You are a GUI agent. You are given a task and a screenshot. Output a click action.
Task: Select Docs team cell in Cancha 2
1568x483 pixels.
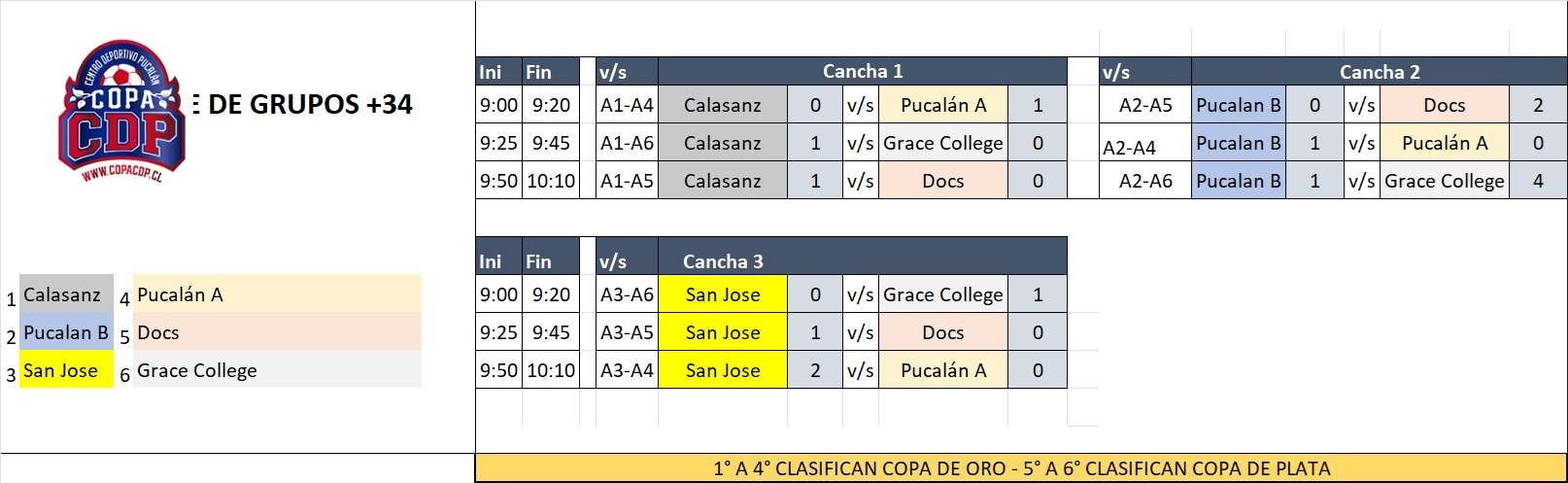click(1445, 105)
